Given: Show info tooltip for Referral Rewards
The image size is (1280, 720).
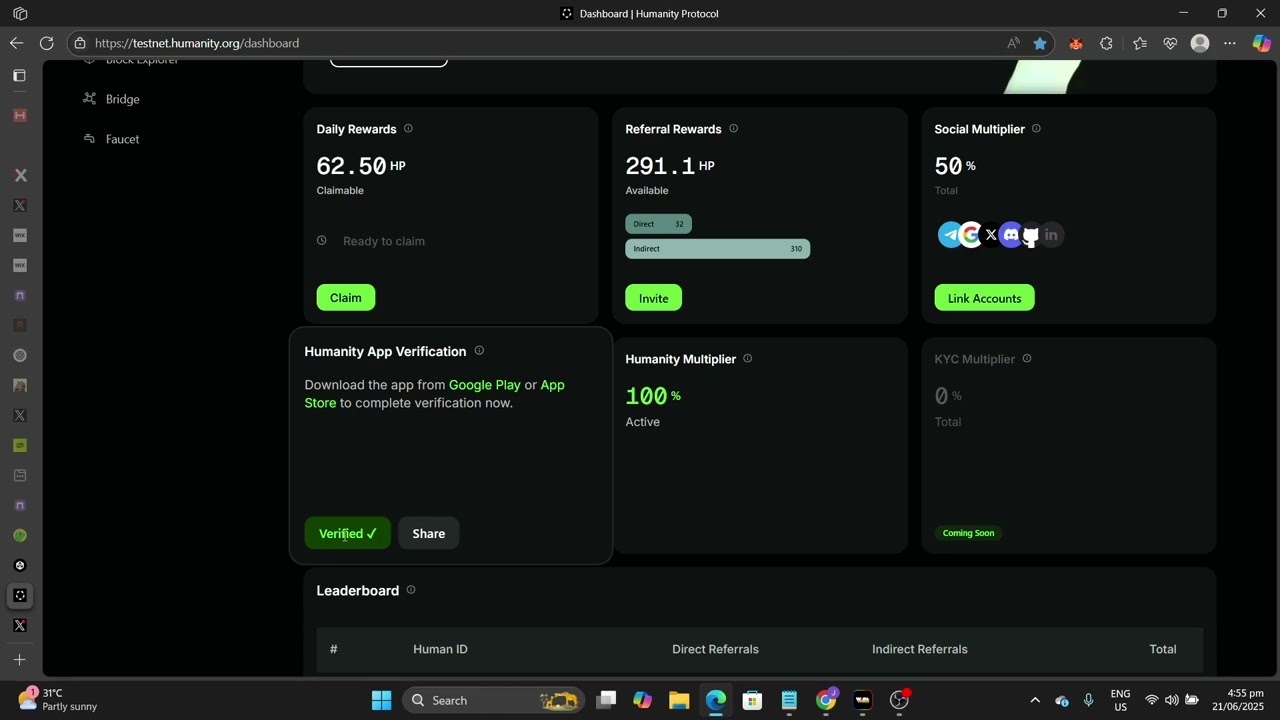Looking at the screenshot, I should click(x=734, y=128).
